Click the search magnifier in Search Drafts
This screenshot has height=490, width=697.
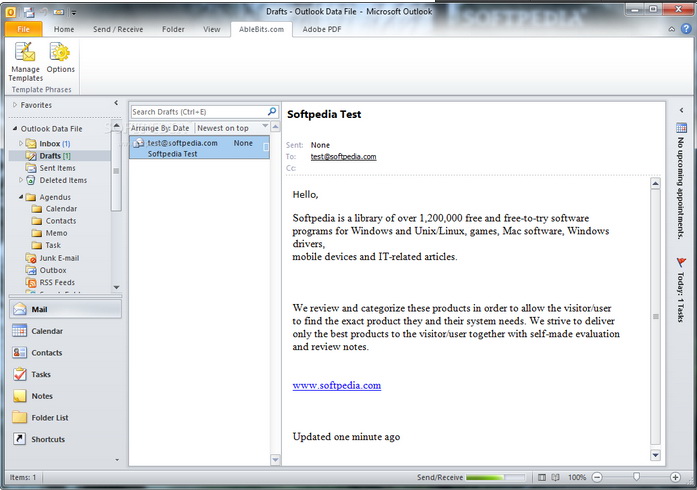click(x=272, y=112)
